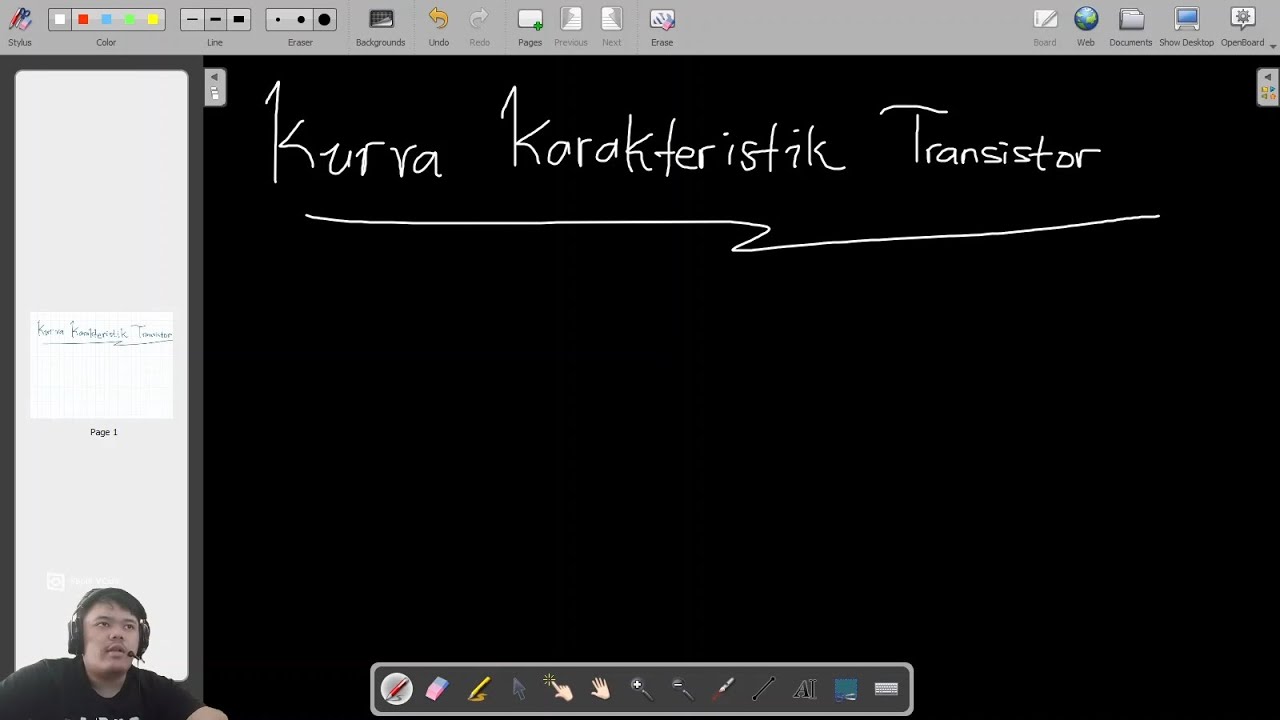Select the Scroll page hand tool

(600, 689)
